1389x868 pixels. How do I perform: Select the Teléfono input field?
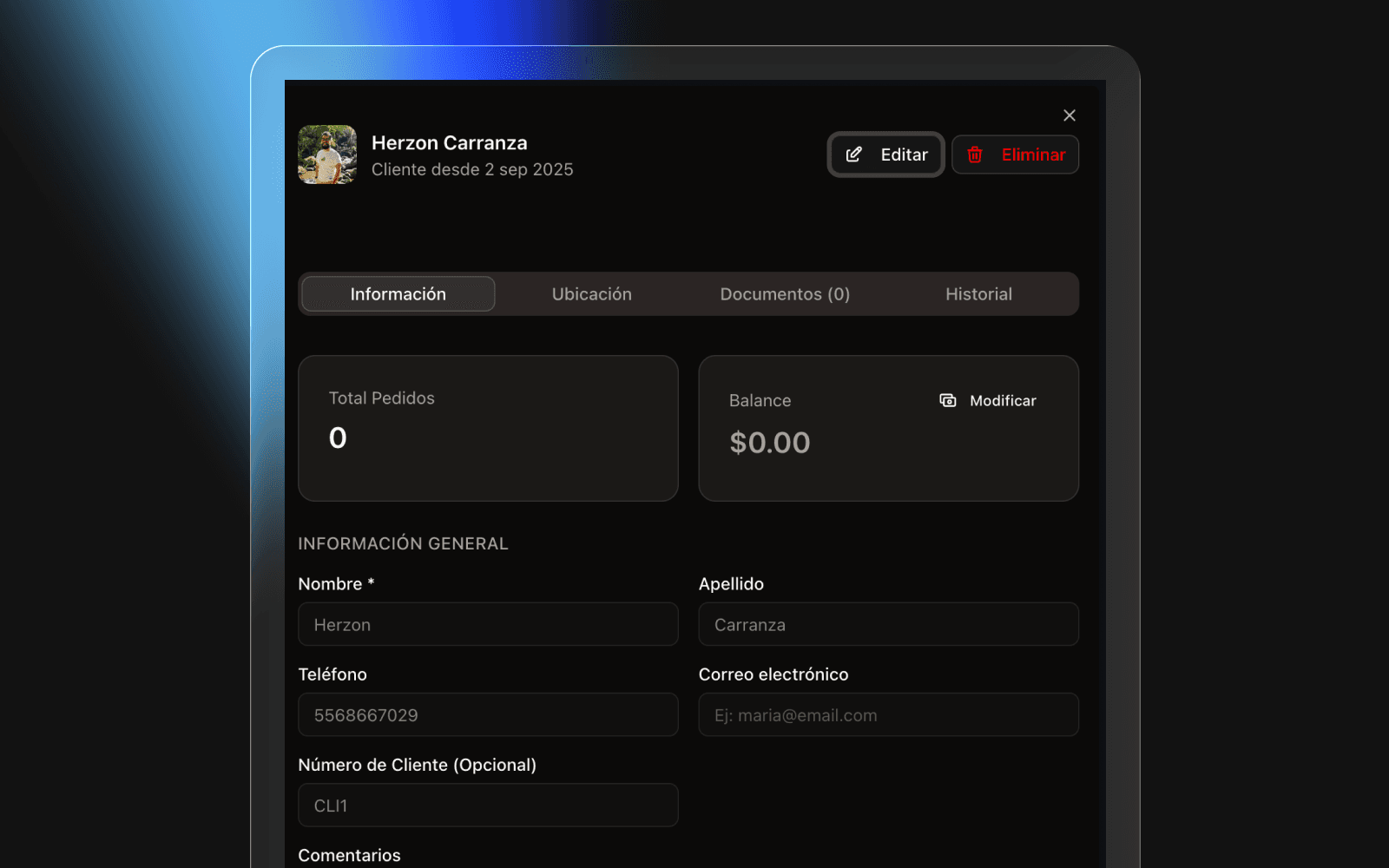click(488, 715)
